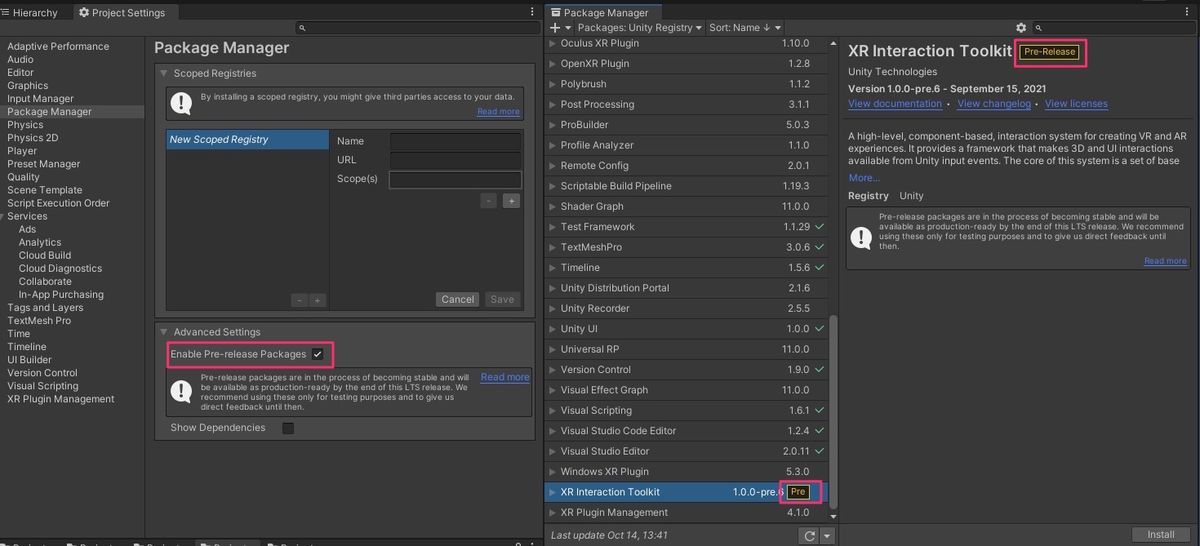Select Visual Effect Graph package row
Viewport: 1200px width, 546px height.
[686, 390]
